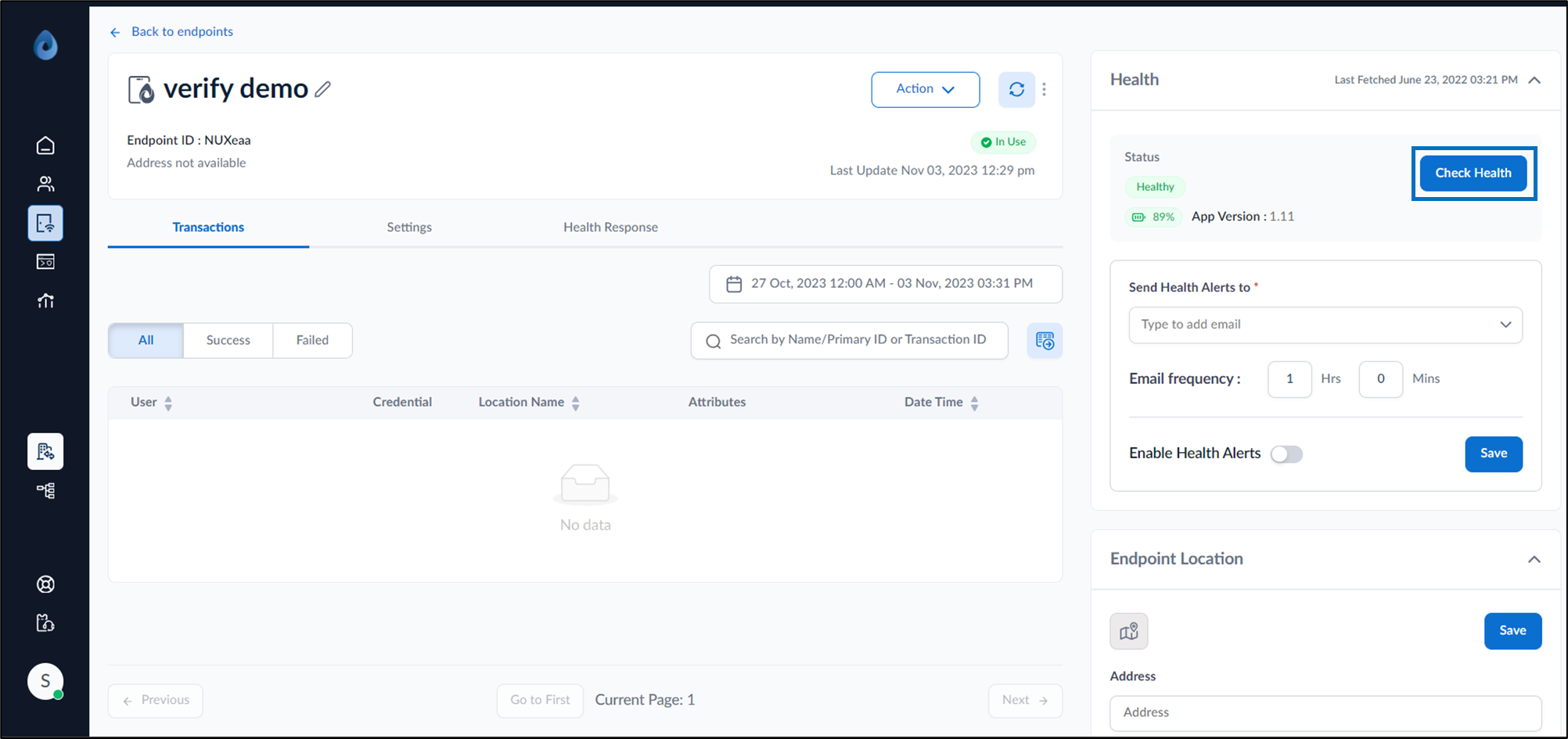The height and width of the screenshot is (739, 1568).
Task: Open the Action dropdown
Action: coord(926,89)
